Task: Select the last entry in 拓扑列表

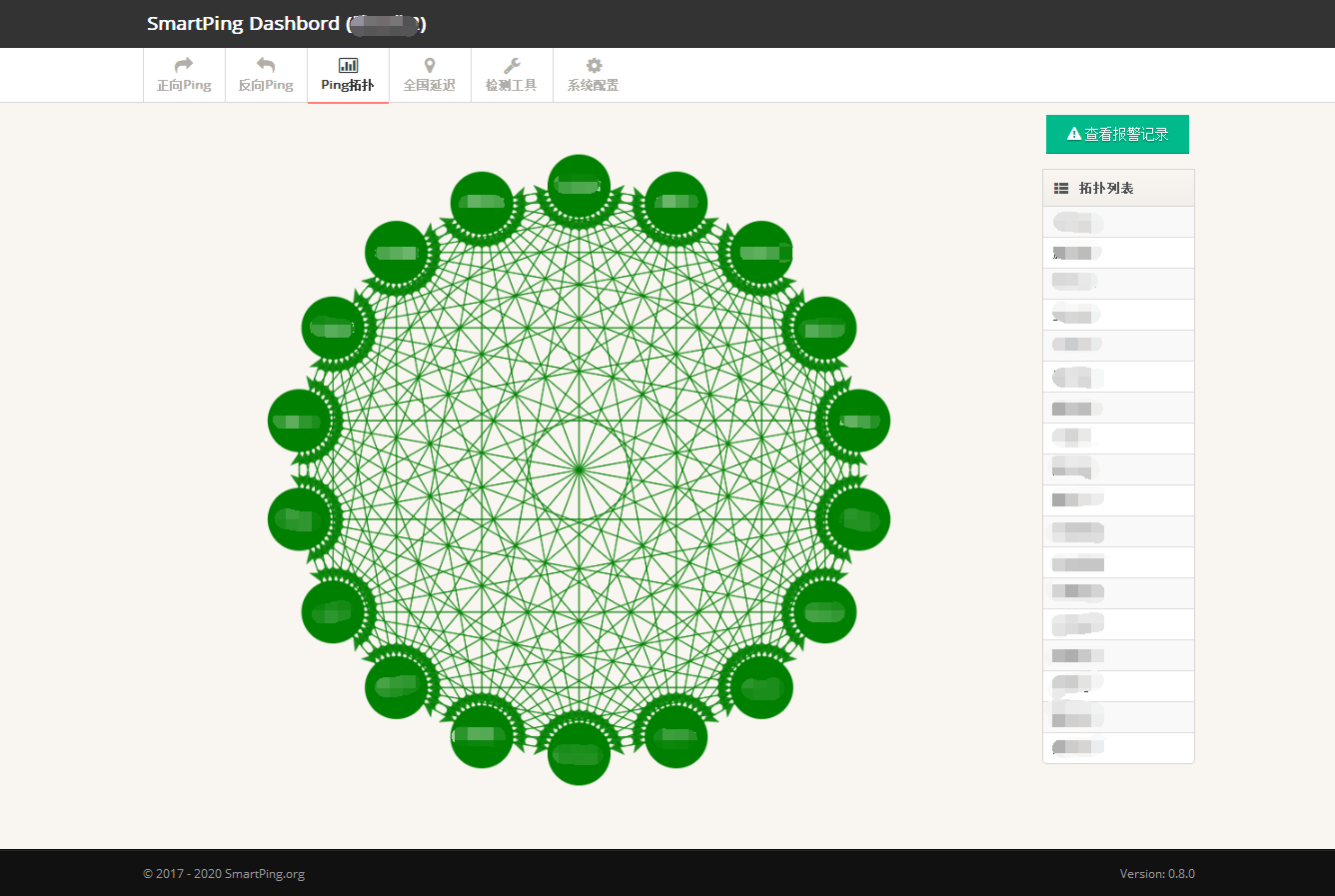Action: (x=1118, y=747)
